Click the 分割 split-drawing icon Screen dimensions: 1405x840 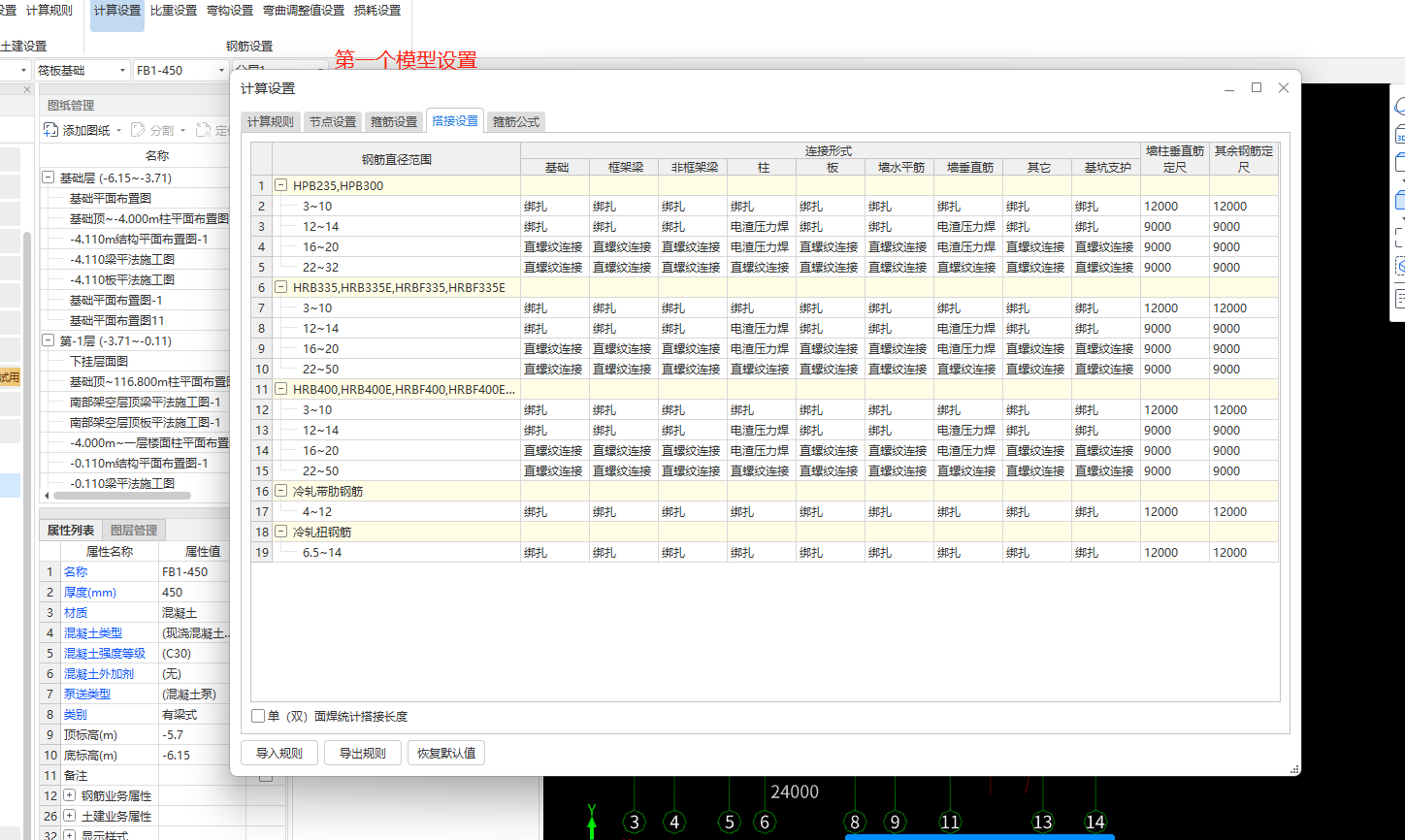(x=138, y=130)
